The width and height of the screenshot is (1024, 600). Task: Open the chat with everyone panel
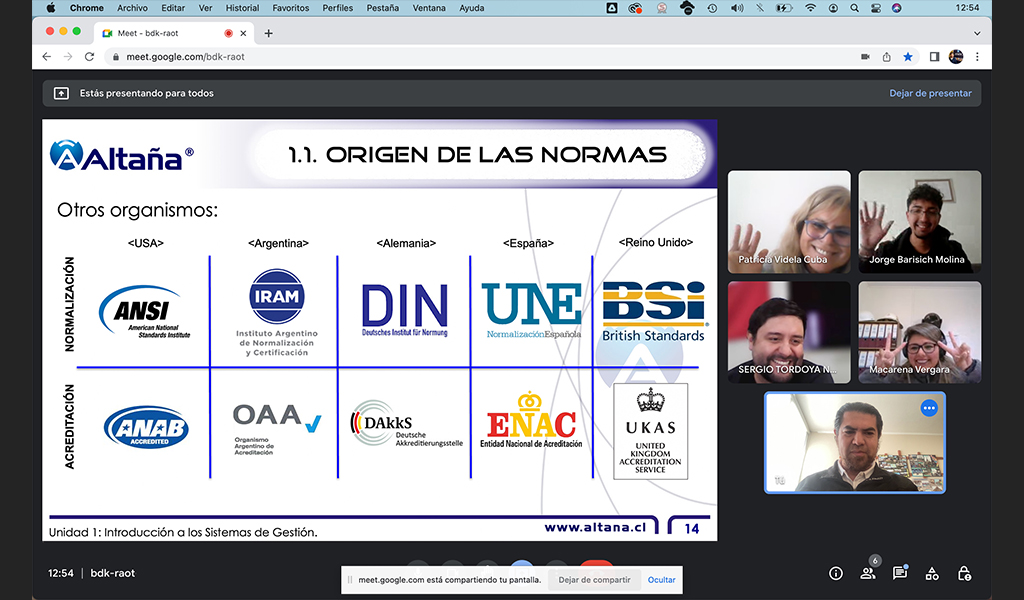[900, 573]
